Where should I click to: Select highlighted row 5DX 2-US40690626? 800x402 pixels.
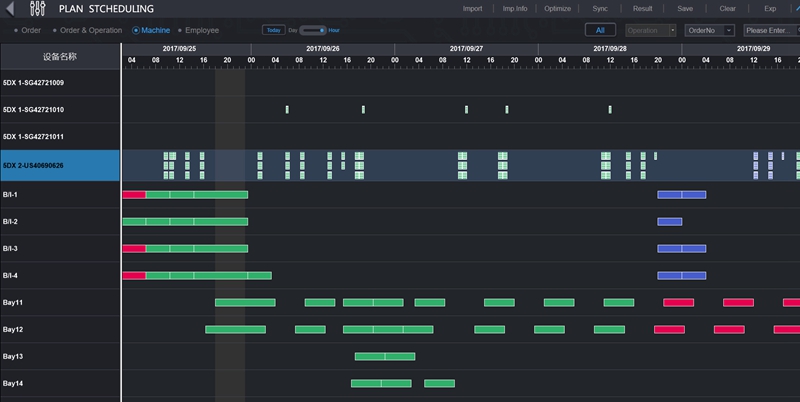tap(60, 165)
